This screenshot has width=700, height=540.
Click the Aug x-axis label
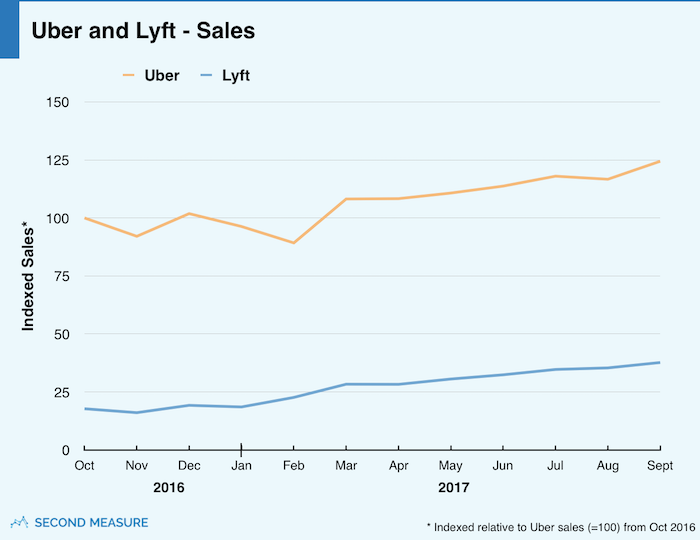pos(608,465)
